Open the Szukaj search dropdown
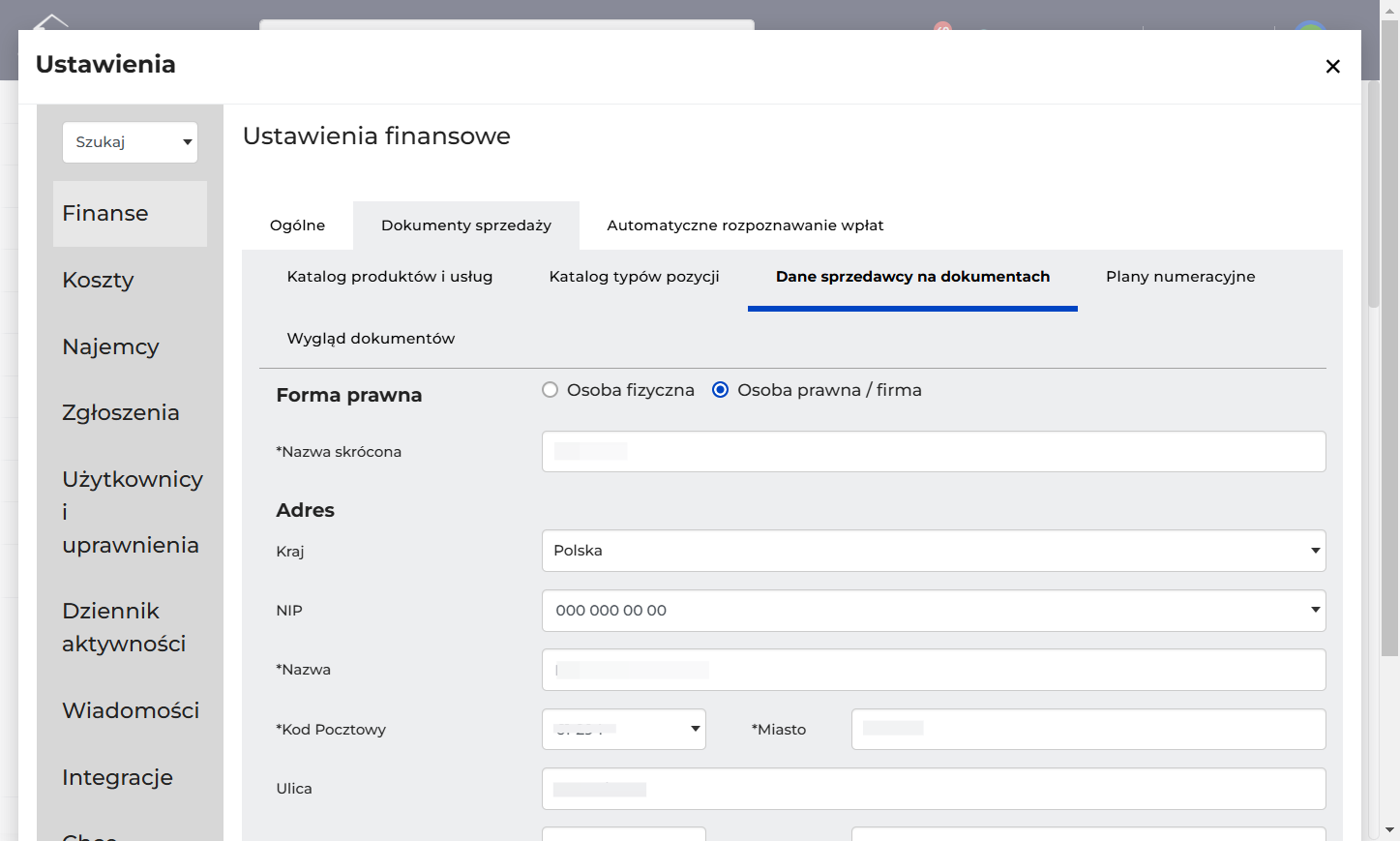Viewport: 1400px width, 841px height. 130,142
